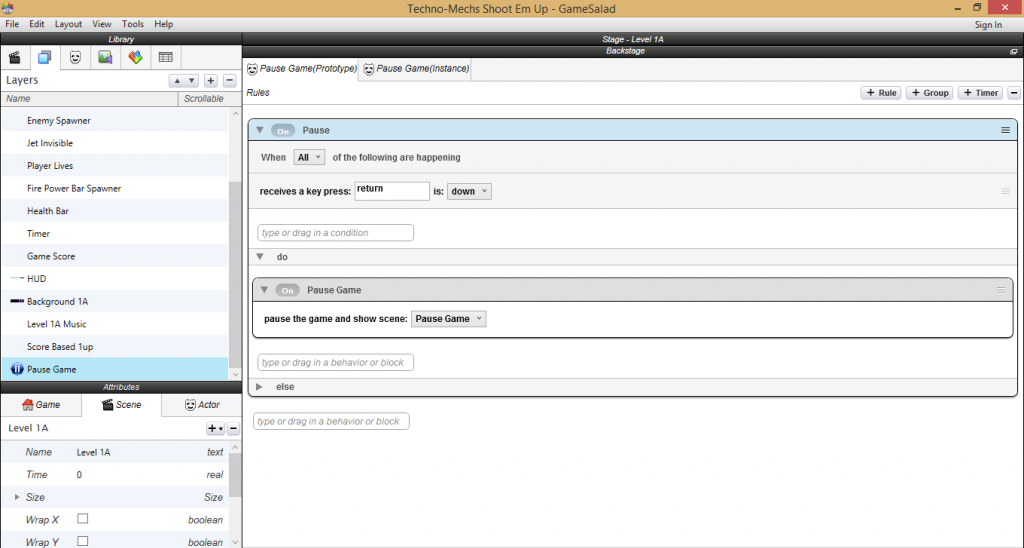
Task: Click the key press 'return' input field
Action: (392, 191)
